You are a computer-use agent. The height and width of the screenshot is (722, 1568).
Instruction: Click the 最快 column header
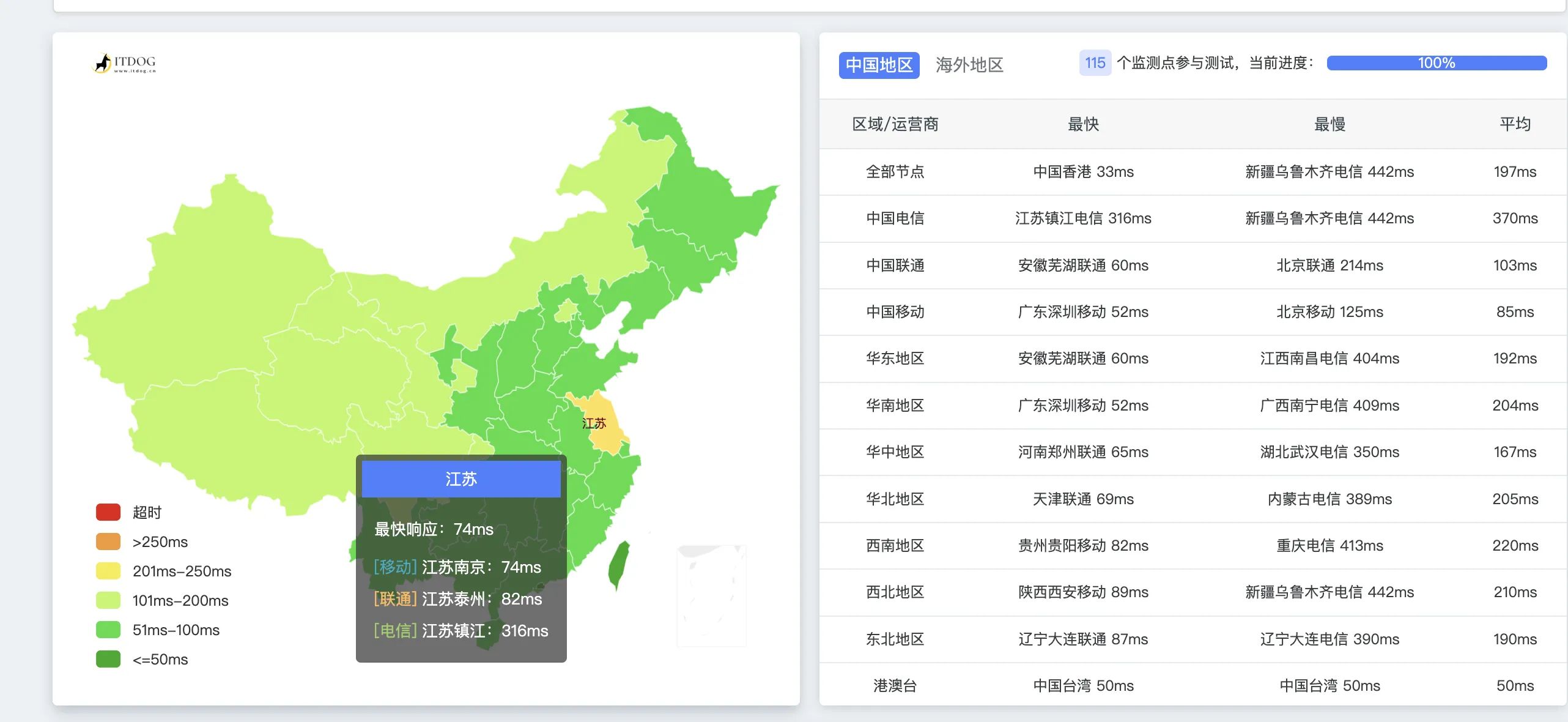point(1083,124)
